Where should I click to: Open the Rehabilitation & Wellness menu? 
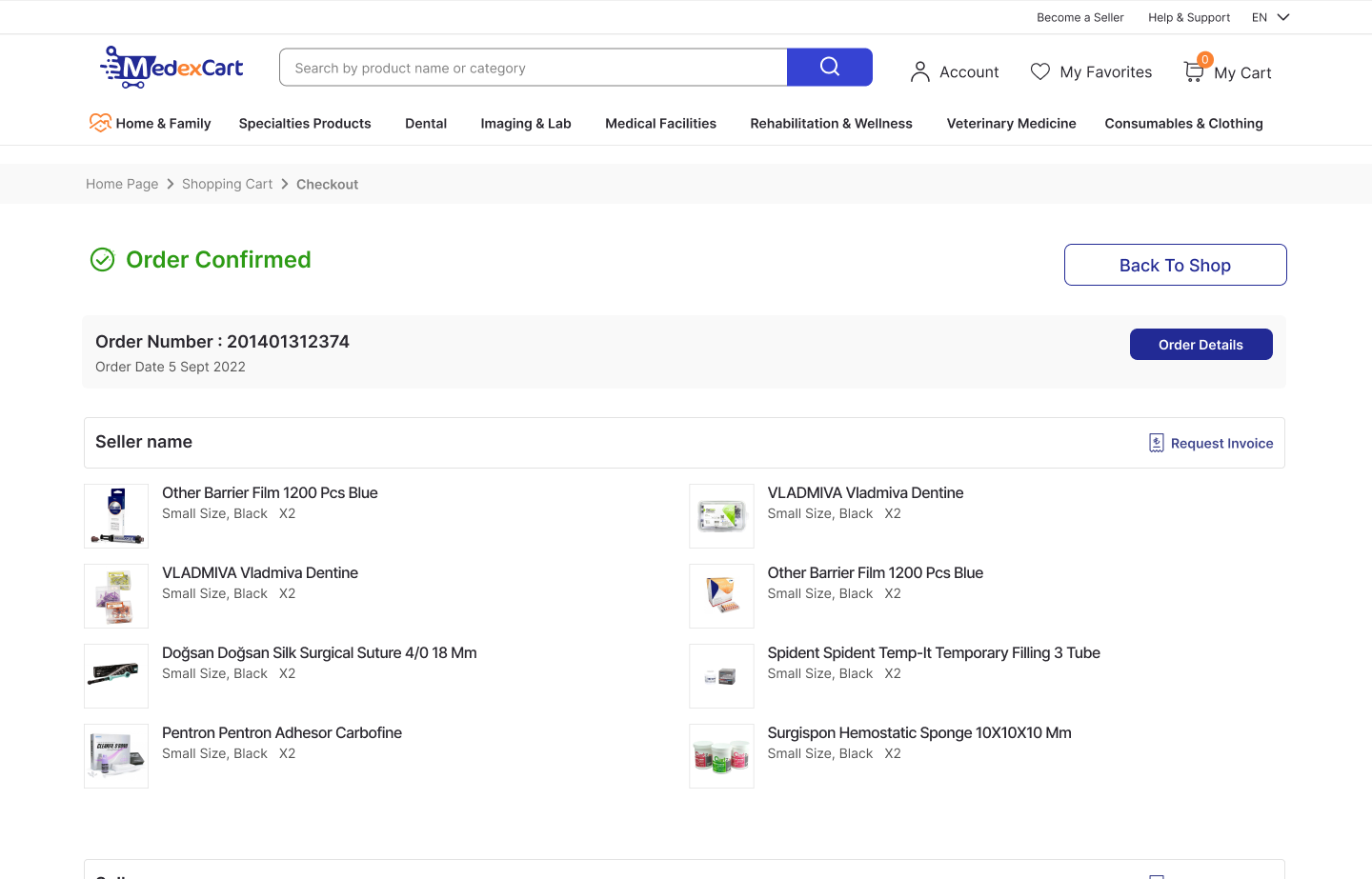coord(831,123)
